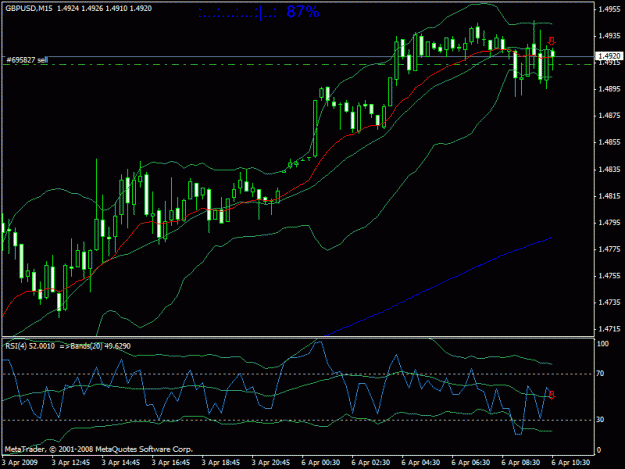Click the 1.4875 price scale label

(x=609, y=116)
